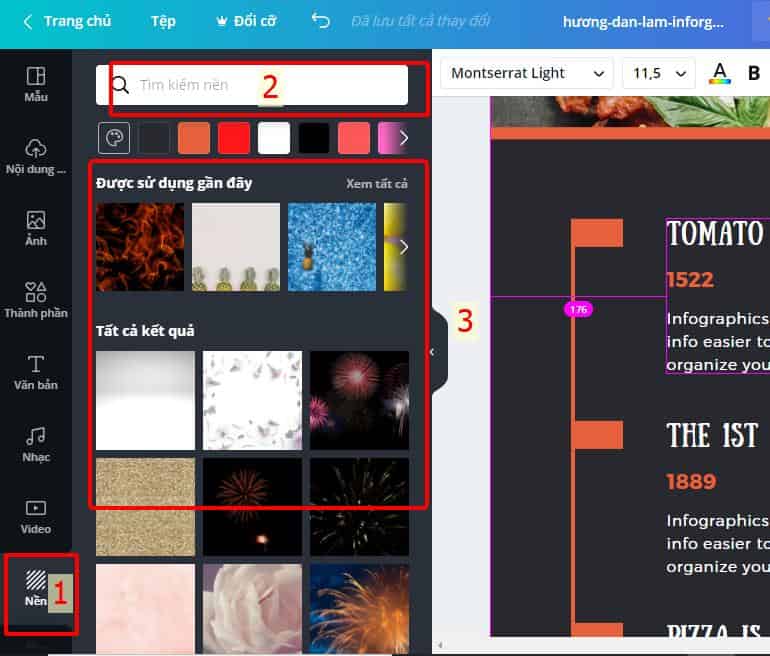Open the Nhạc music tab
The height and width of the screenshot is (656, 770).
(x=36, y=444)
